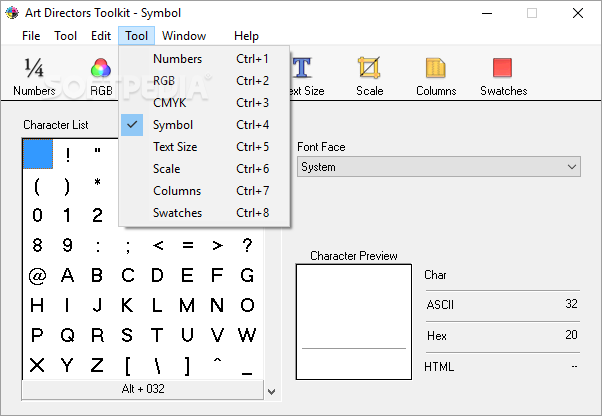Image resolution: width=602 pixels, height=416 pixels.
Task: Choose Columns Ctrl+7 menu entry
Action: [x=204, y=191]
